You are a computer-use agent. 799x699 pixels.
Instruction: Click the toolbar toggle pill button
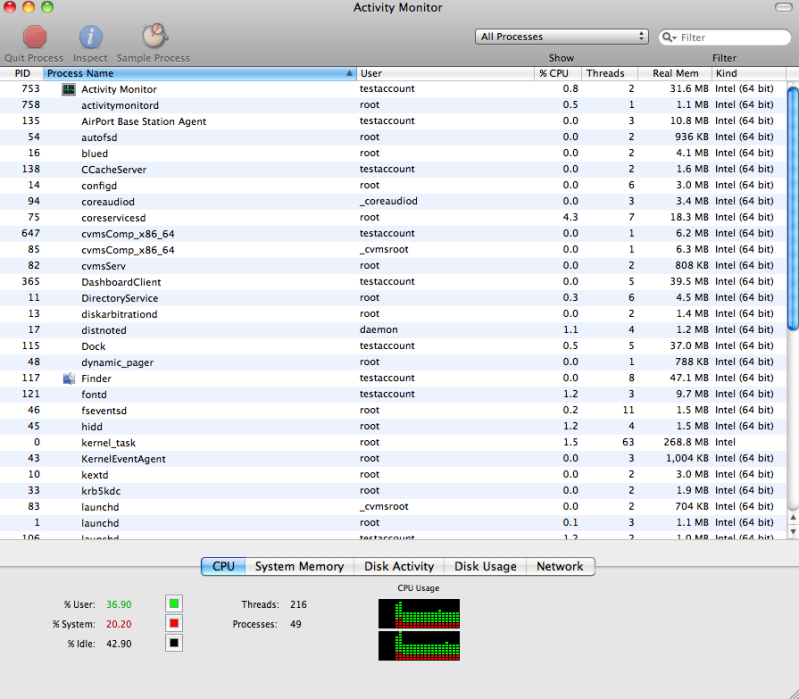click(786, 7)
